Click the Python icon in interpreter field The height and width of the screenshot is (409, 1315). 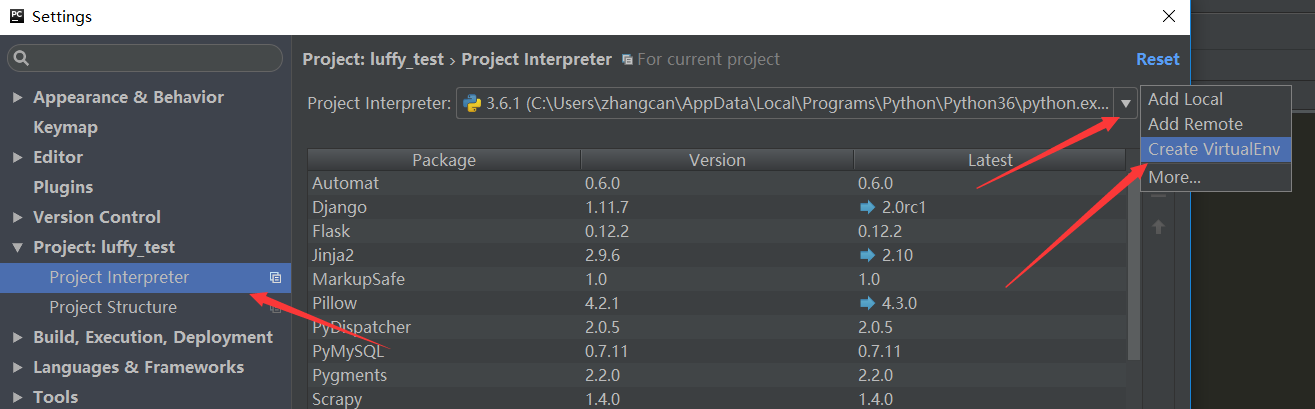click(x=472, y=103)
